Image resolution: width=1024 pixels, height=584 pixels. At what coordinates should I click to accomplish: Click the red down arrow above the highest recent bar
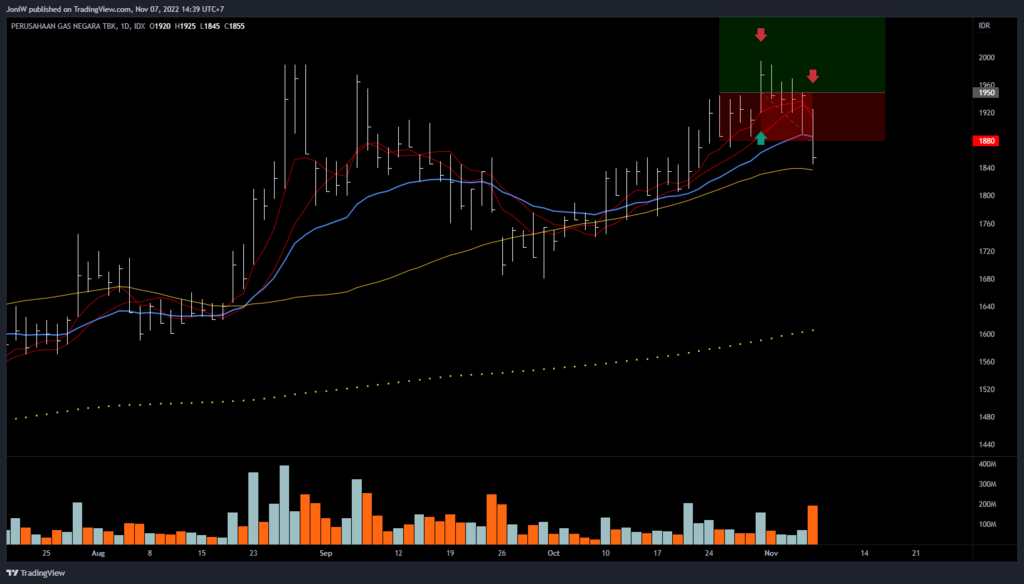pos(761,35)
